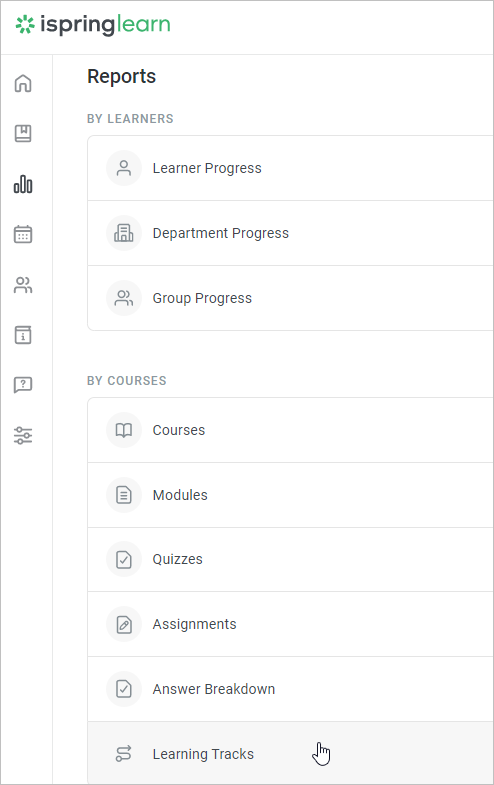Click the Department Progress building icon
The height and width of the screenshot is (785, 494).
(x=124, y=233)
